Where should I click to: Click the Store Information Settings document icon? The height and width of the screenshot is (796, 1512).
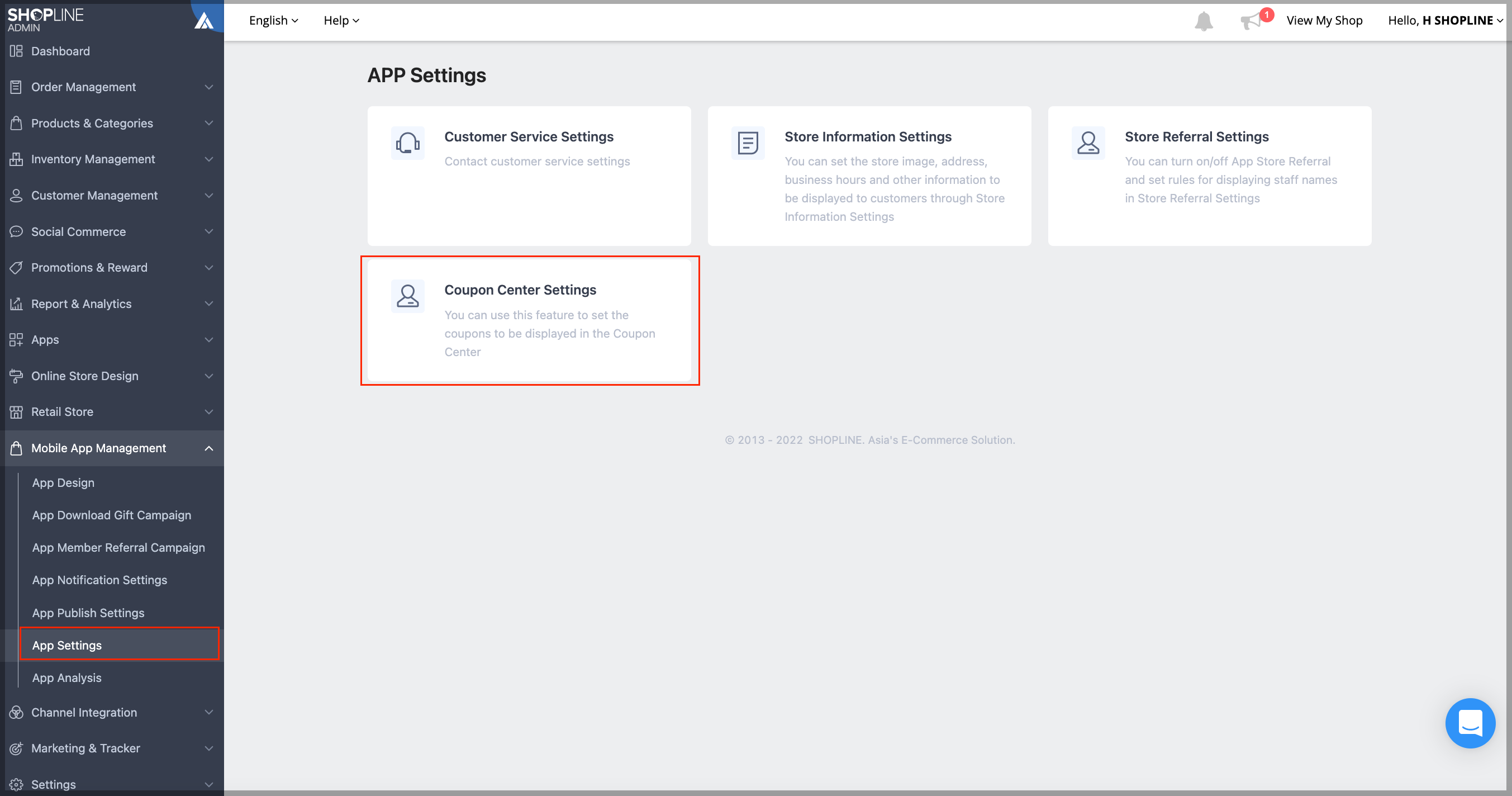coord(748,143)
